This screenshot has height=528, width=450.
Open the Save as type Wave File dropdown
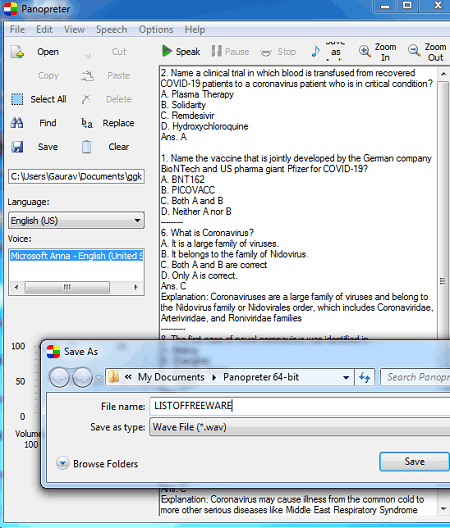[x=299, y=427]
